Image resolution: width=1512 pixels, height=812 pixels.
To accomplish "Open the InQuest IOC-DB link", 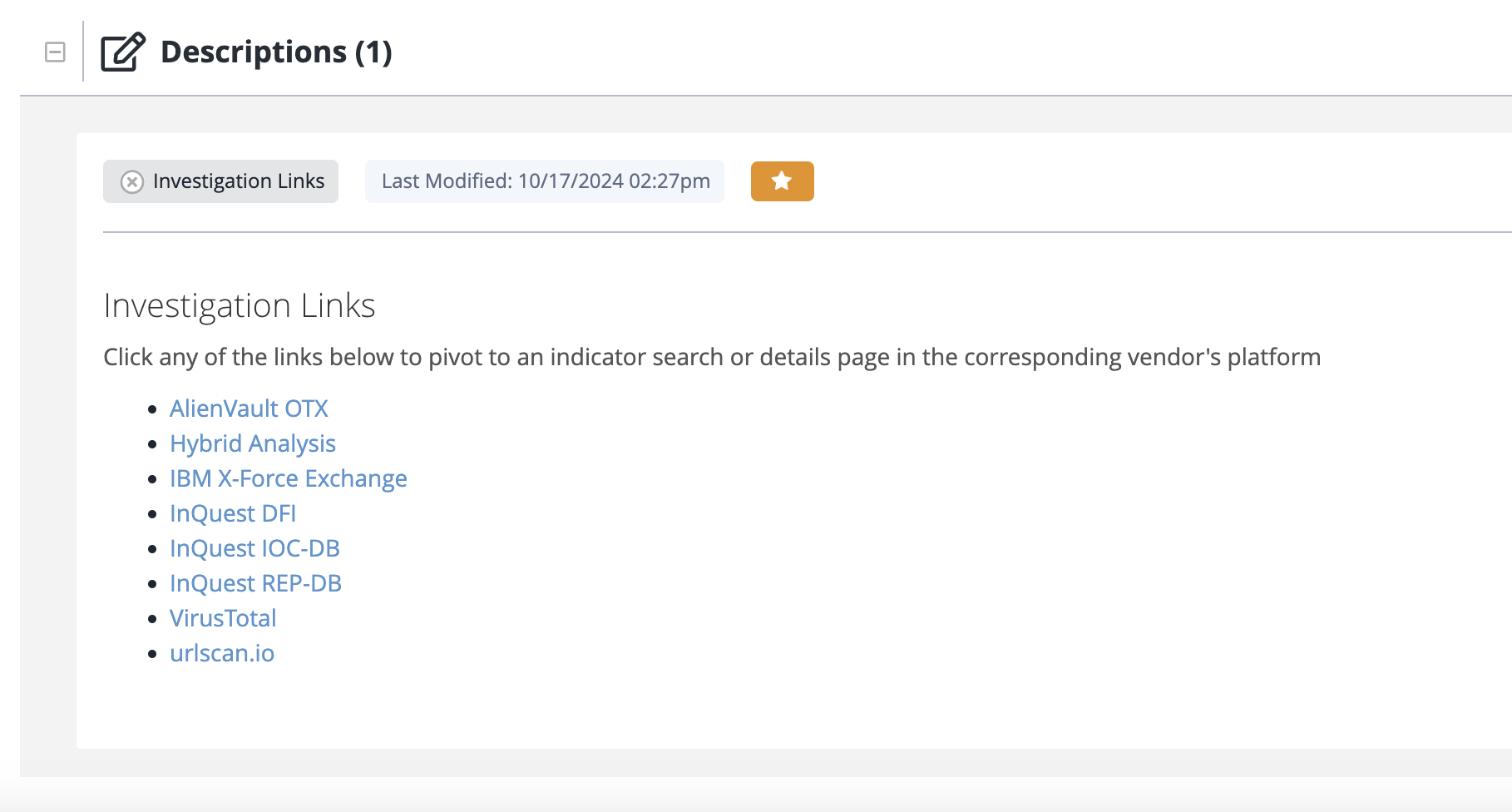I will [254, 548].
